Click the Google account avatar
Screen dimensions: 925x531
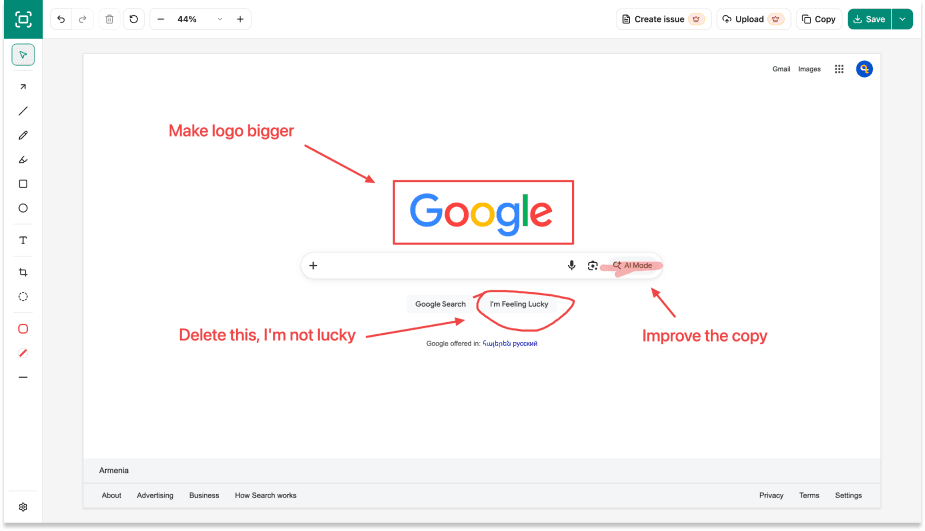pyautogui.click(x=864, y=69)
